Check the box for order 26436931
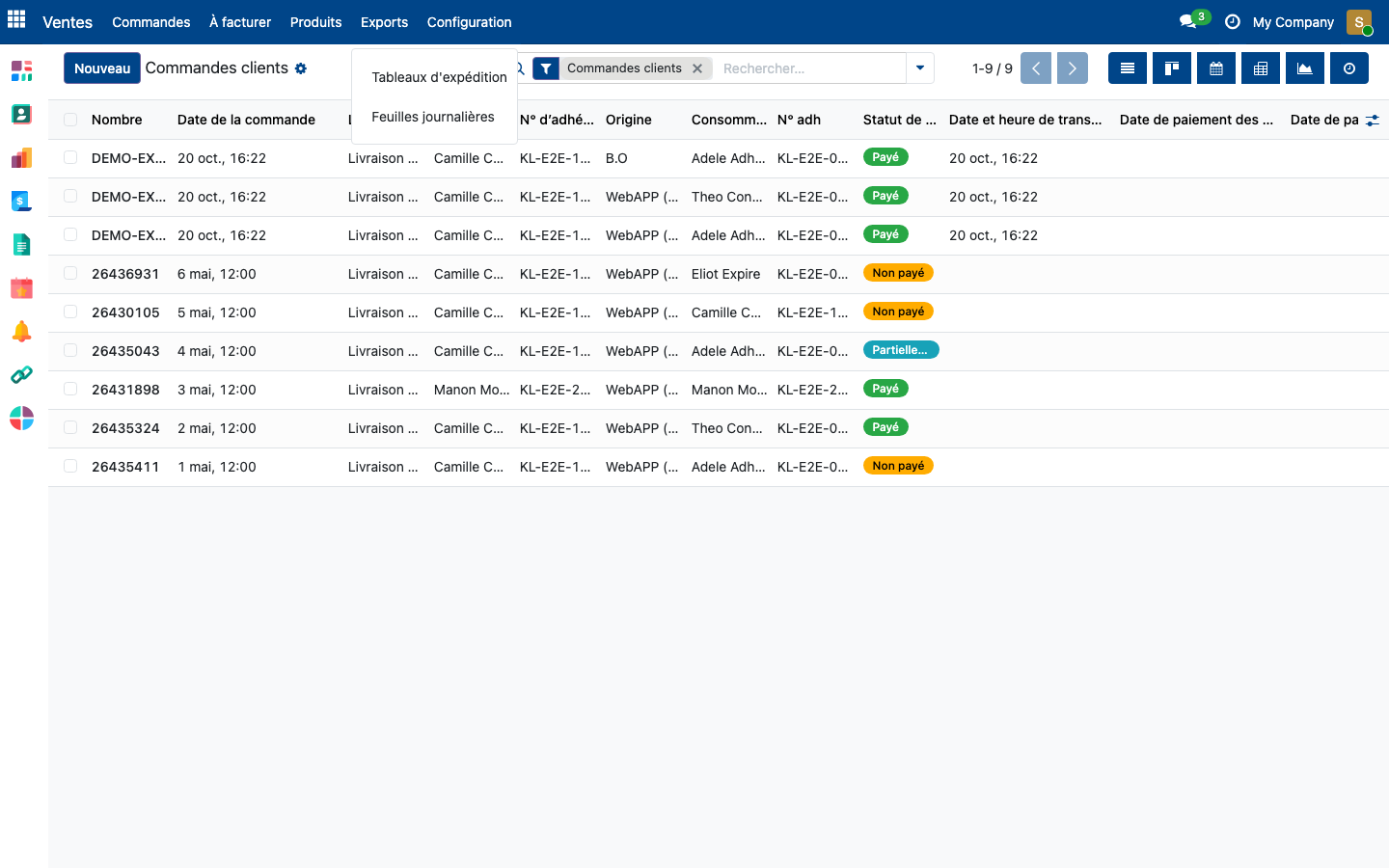The width and height of the screenshot is (1389, 868). 70,273
